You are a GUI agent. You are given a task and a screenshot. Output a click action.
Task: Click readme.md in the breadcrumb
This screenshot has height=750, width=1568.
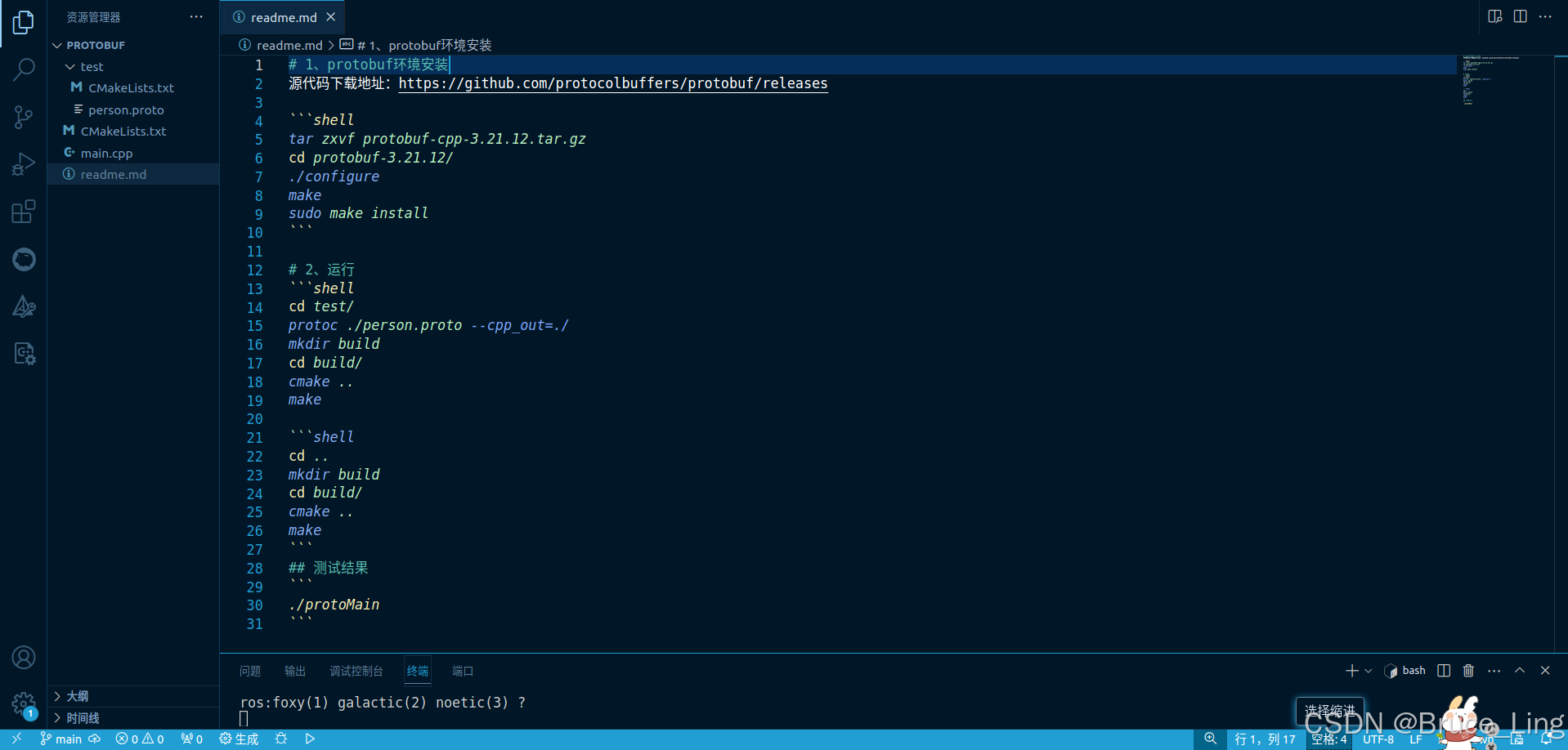(x=289, y=45)
